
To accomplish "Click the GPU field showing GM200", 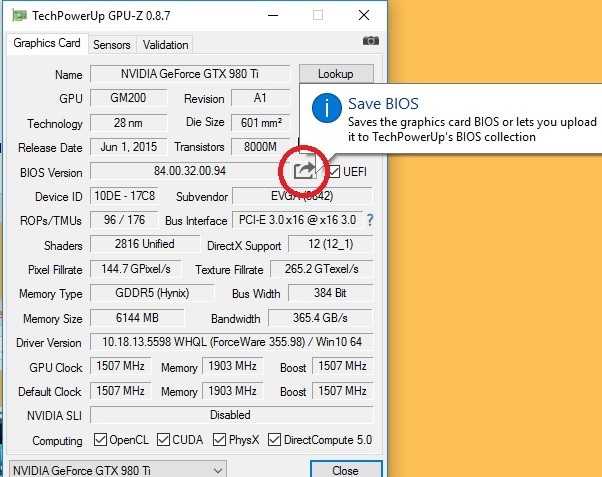I will click(128, 98).
